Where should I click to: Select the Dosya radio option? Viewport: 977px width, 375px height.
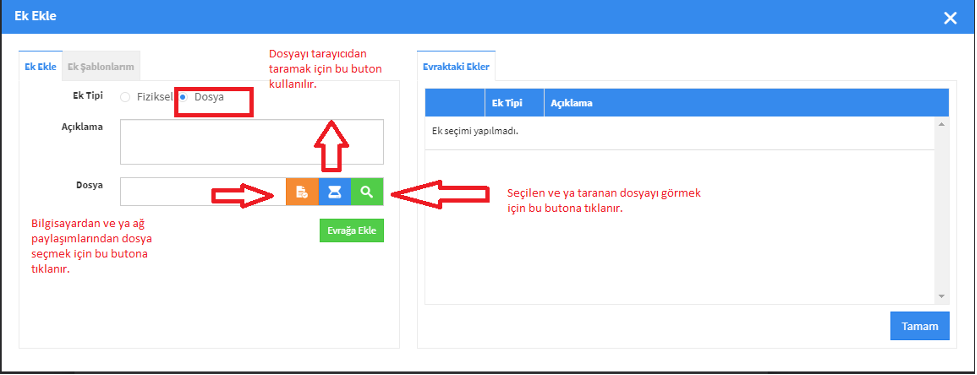pyautogui.click(x=183, y=97)
